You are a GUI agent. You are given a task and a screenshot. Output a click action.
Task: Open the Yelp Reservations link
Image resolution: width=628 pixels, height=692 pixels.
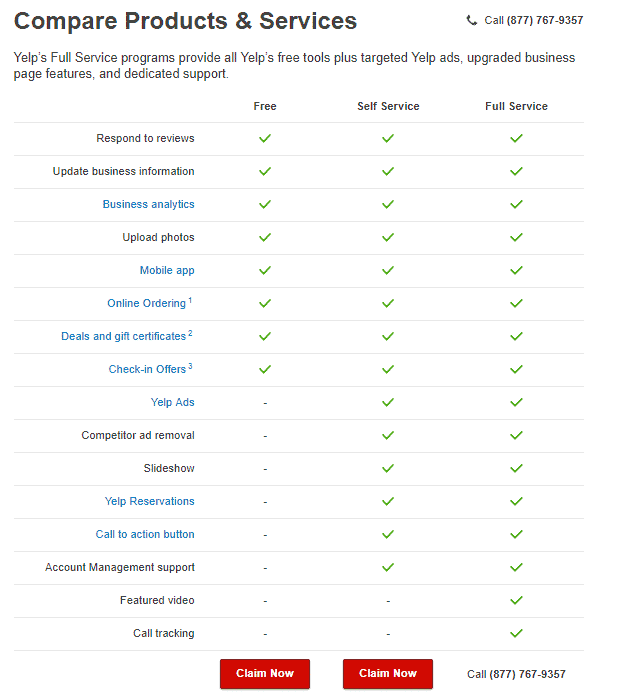click(150, 501)
